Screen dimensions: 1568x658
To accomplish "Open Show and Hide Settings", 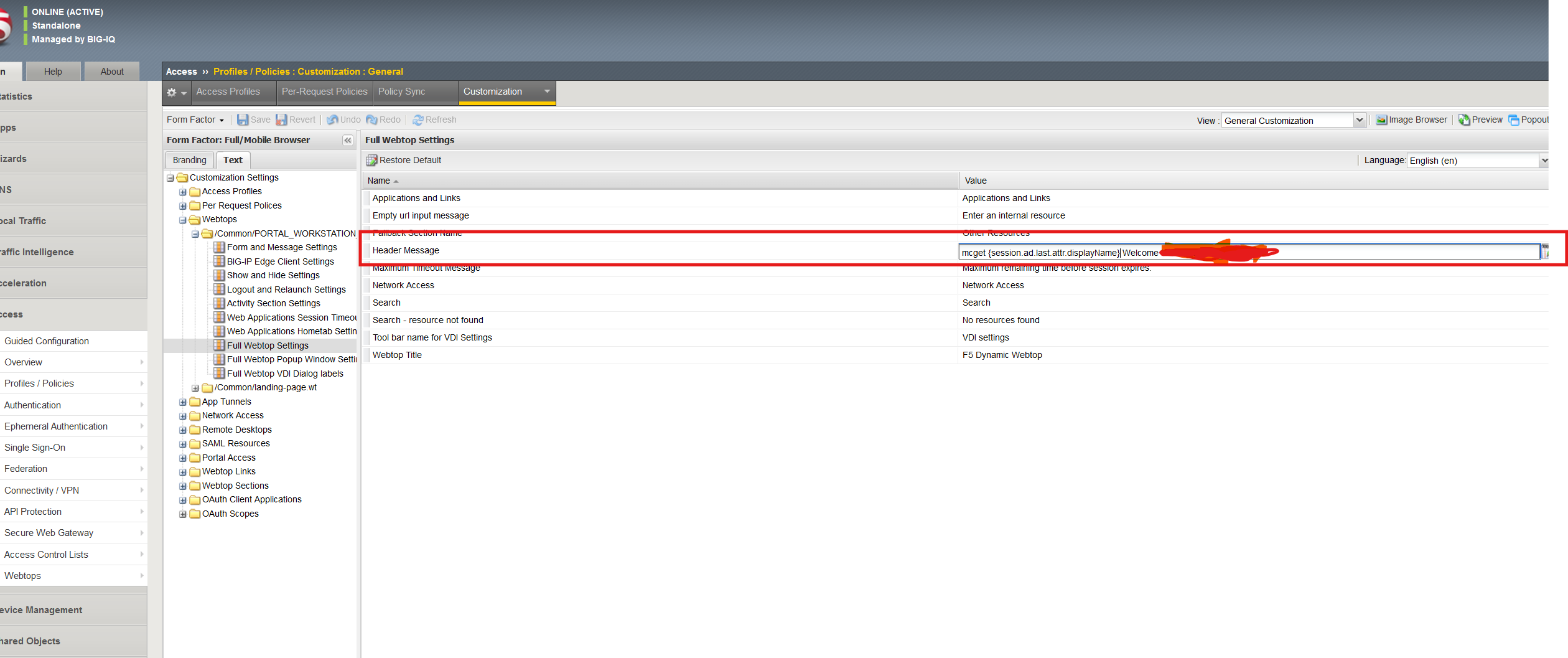I will tap(273, 275).
